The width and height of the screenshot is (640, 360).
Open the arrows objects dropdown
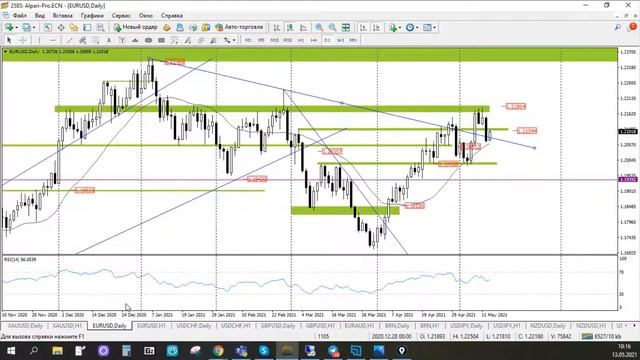coord(233,40)
